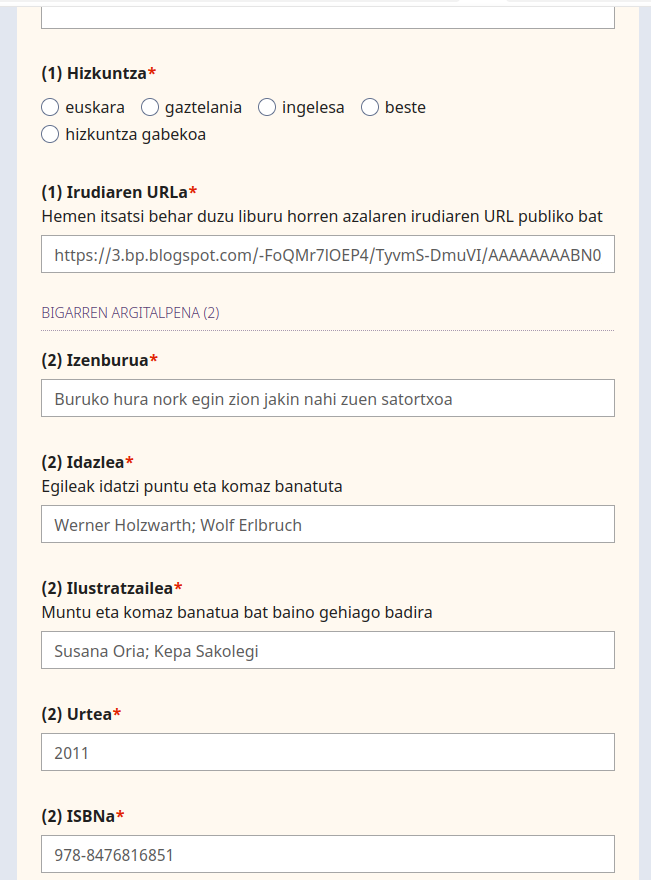
Task: Choose the gaztelania radio option
Action: pyautogui.click(x=150, y=107)
